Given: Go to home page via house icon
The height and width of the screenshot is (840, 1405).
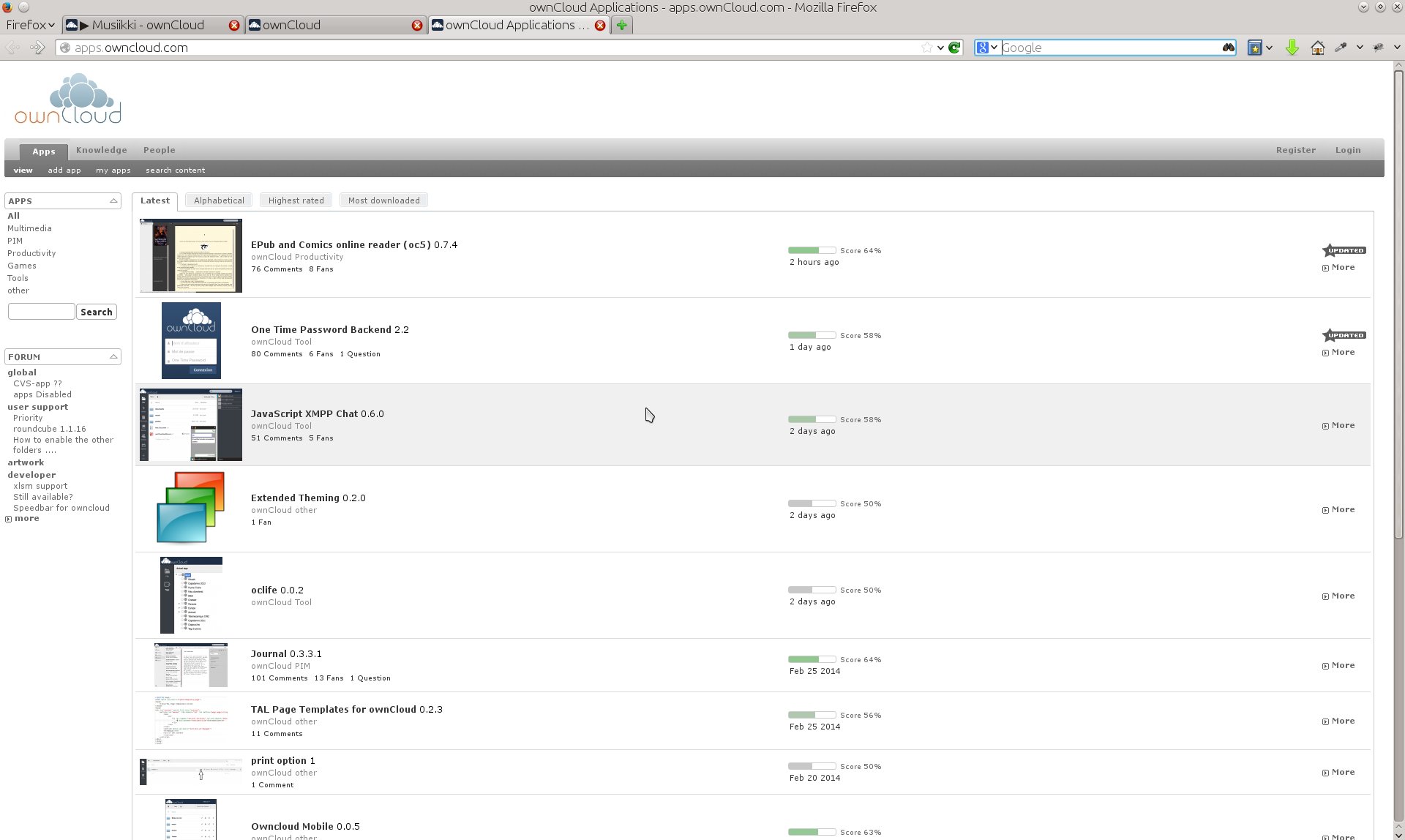Looking at the screenshot, I should (1317, 48).
